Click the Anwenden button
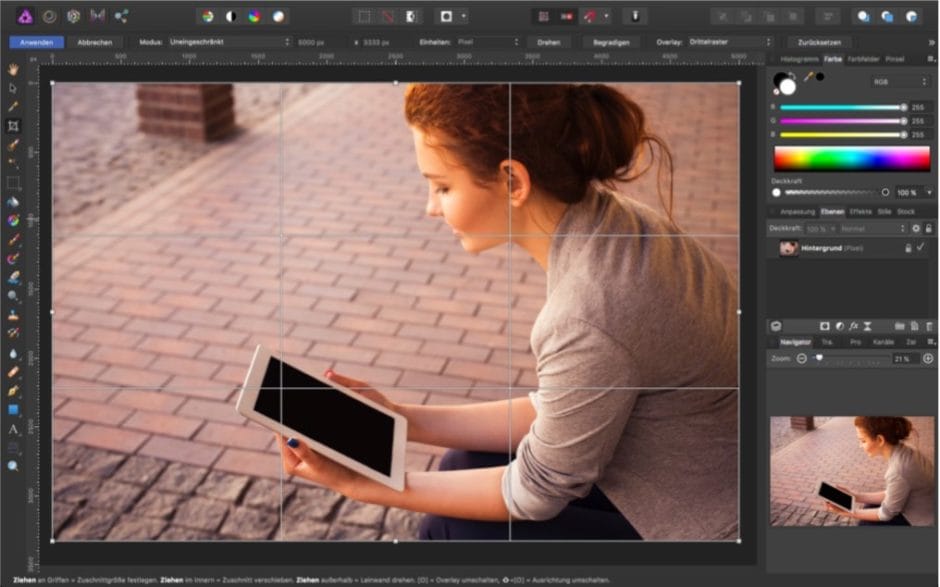Viewport: 940px width, 587px height. click(36, 42)
